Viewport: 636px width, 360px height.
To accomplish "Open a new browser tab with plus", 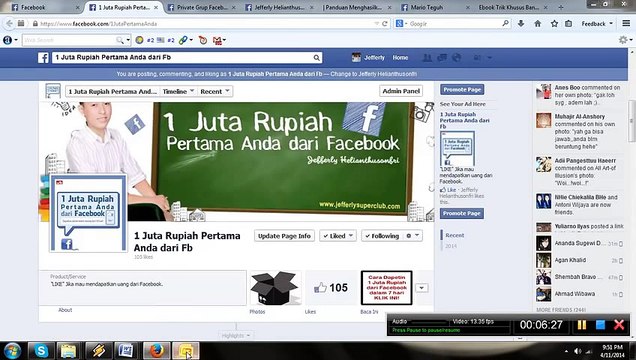I will pyautogui.click(x=561, y=7).
